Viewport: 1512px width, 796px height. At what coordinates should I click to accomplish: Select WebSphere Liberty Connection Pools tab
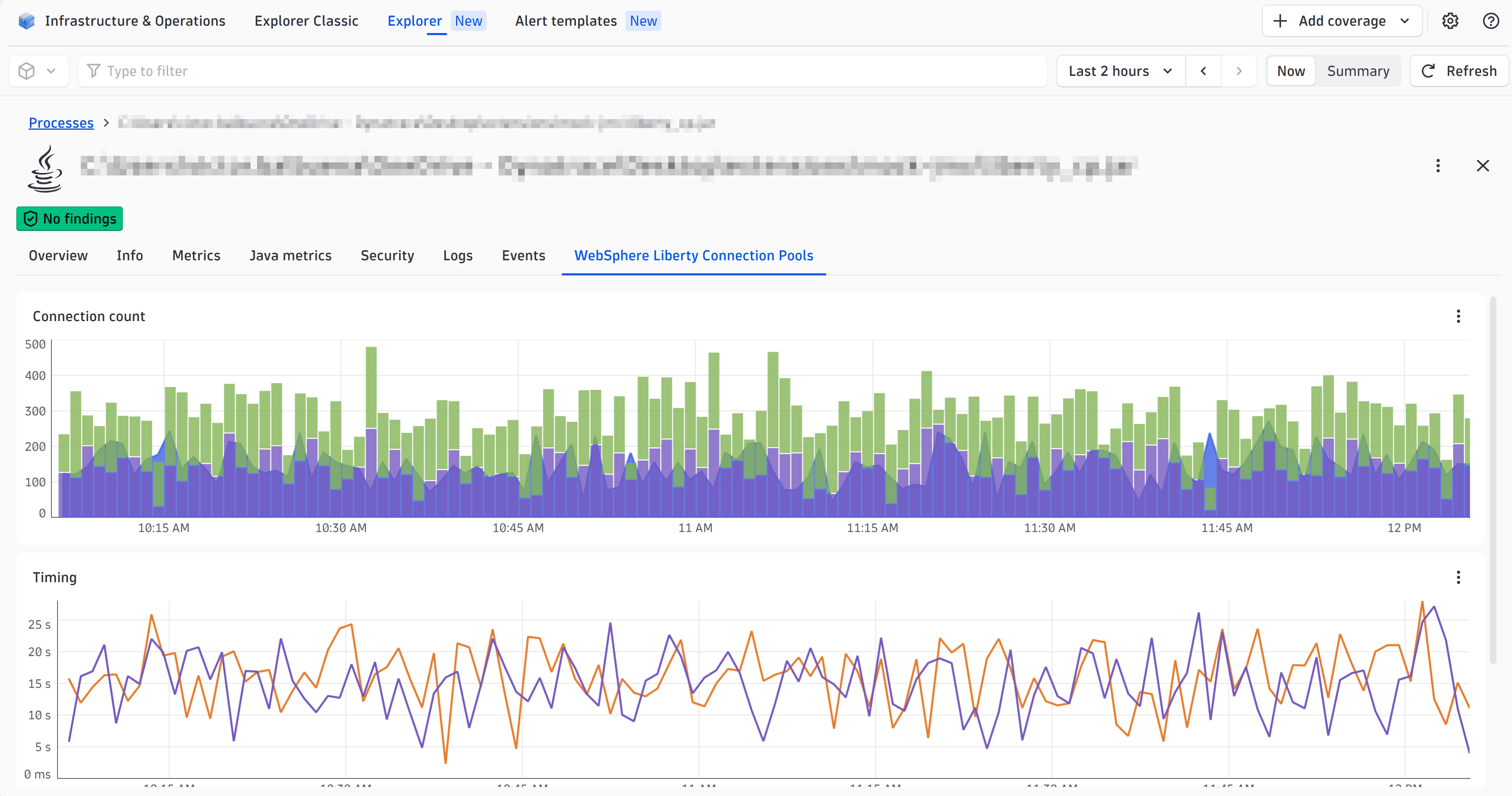[694, 255]
